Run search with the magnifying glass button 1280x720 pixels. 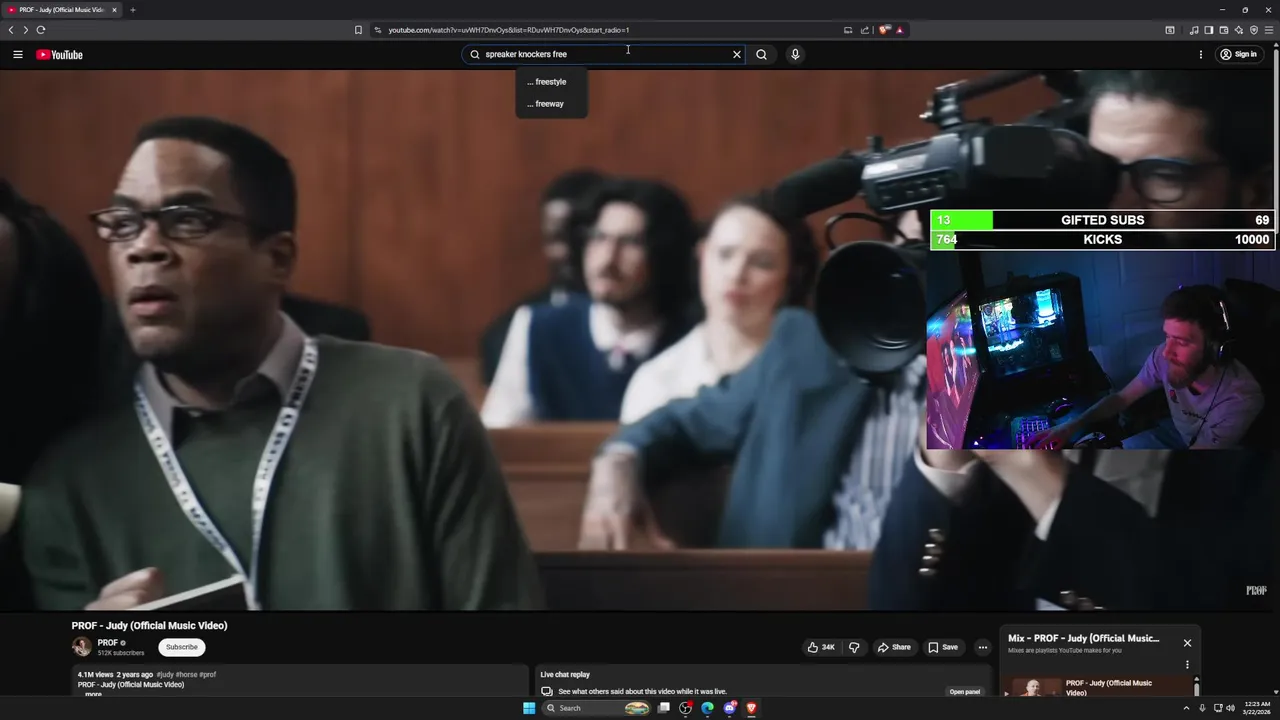[x=761, y=55]
